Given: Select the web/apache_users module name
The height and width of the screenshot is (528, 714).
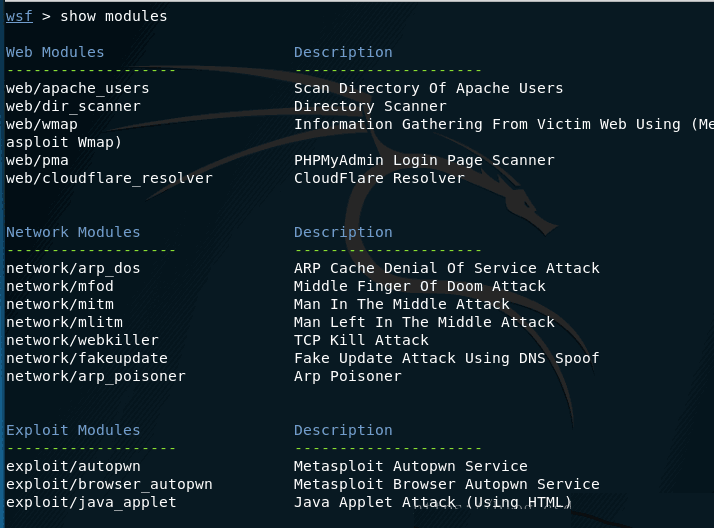Looking at the screenshot, I should [78, 88].
